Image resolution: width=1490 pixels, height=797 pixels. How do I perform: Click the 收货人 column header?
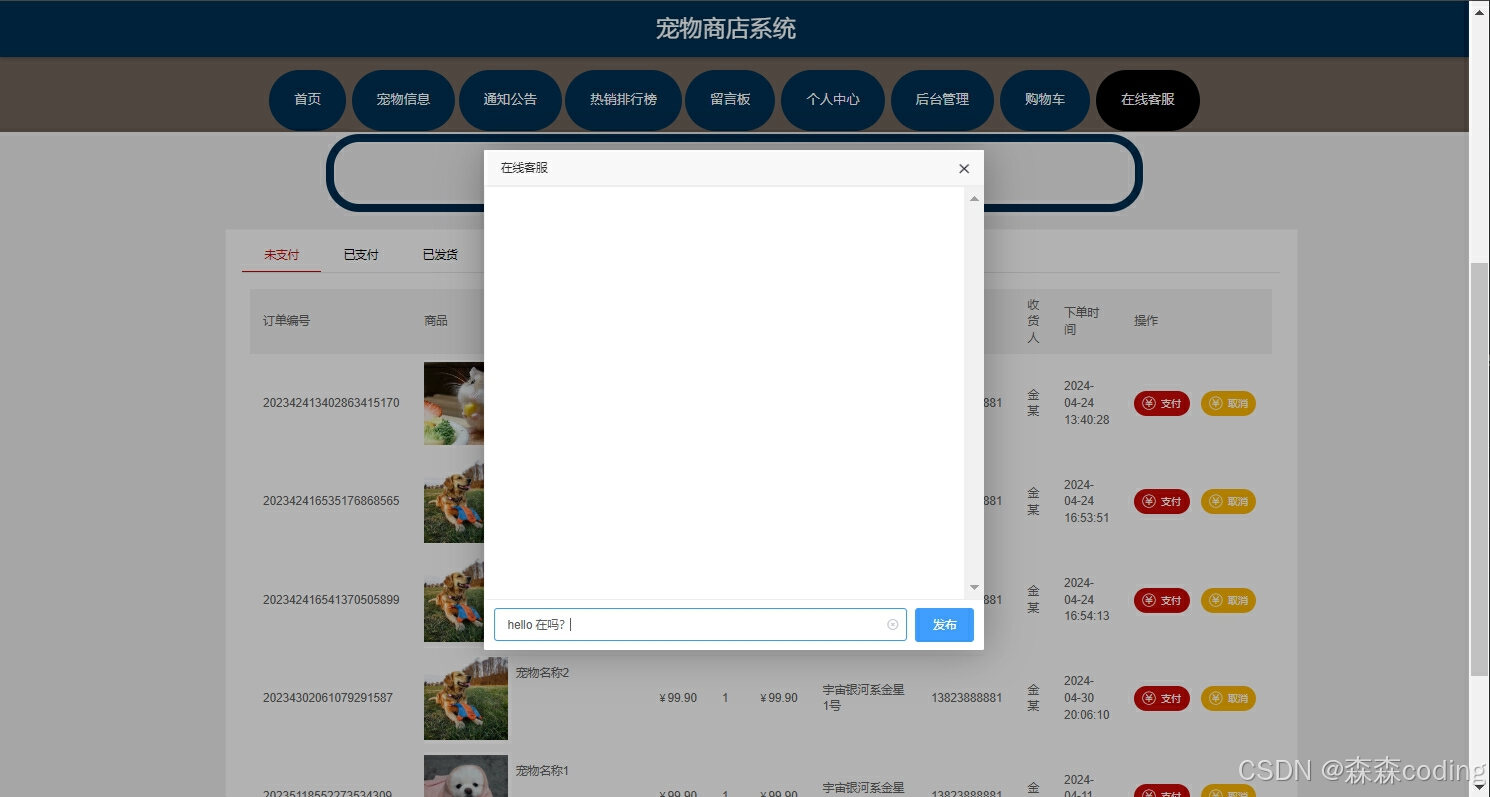click(x=1033, y=321)
